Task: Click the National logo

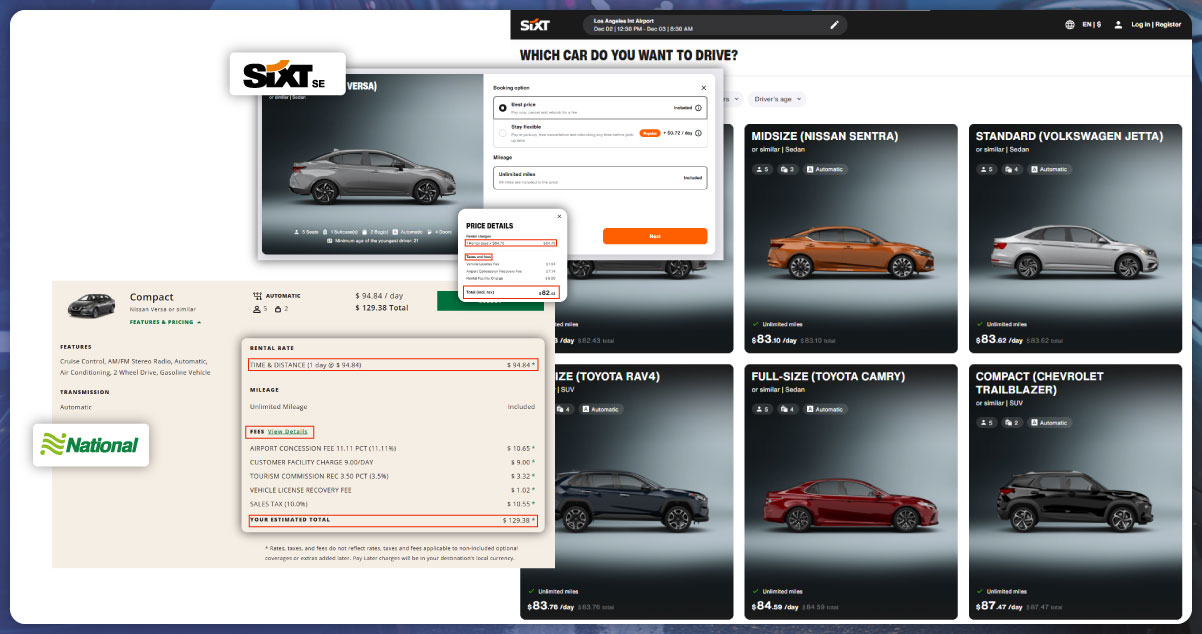Action: pyautogui.click(x=91, y=444)
